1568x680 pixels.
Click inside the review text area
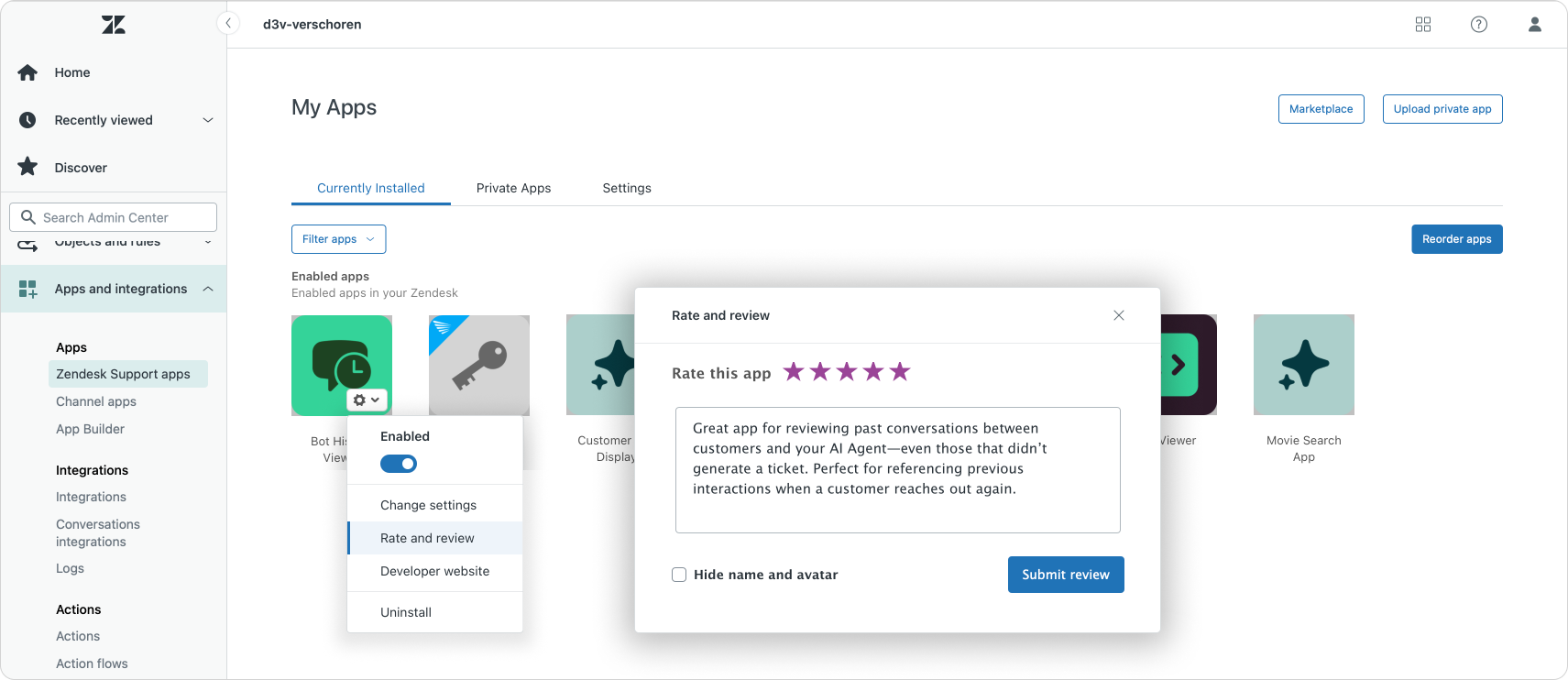click(x=898, y=470)
